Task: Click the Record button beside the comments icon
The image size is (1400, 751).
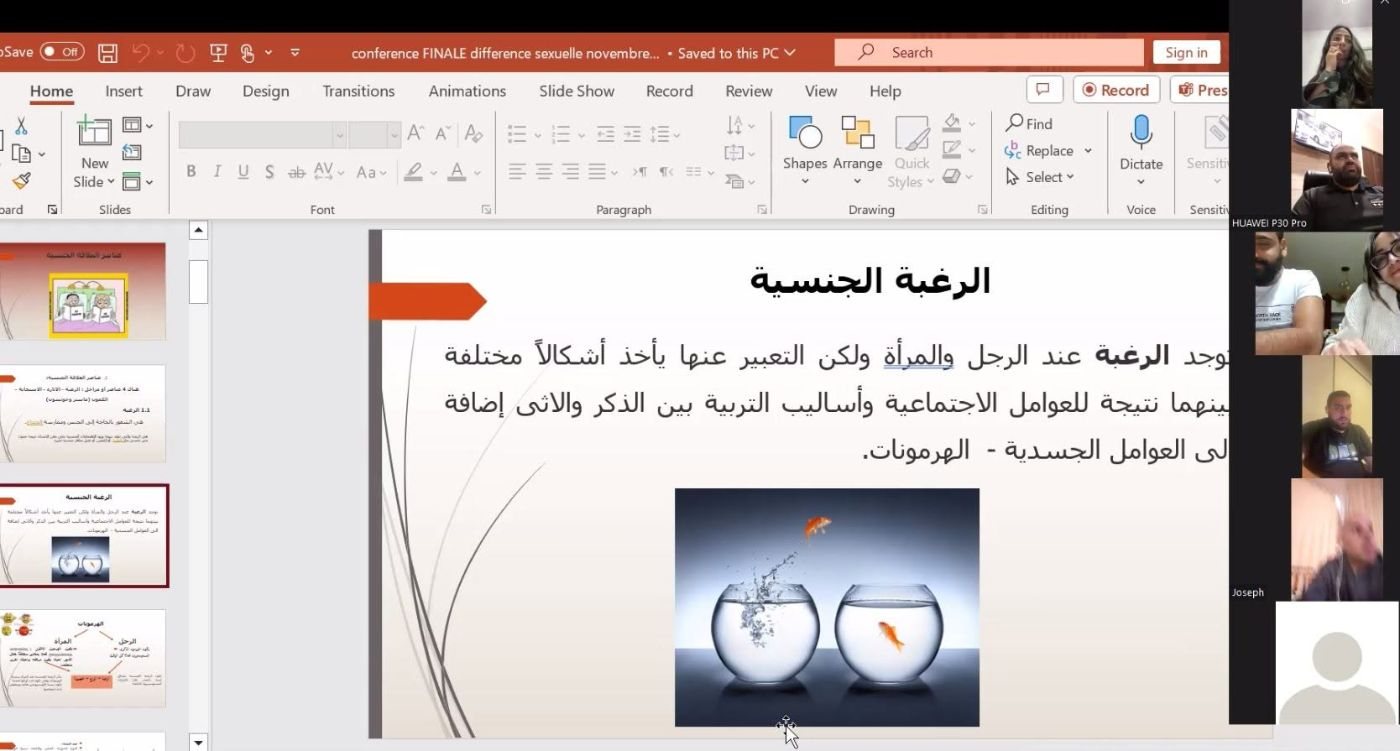Action: (x=1116, y=90)
